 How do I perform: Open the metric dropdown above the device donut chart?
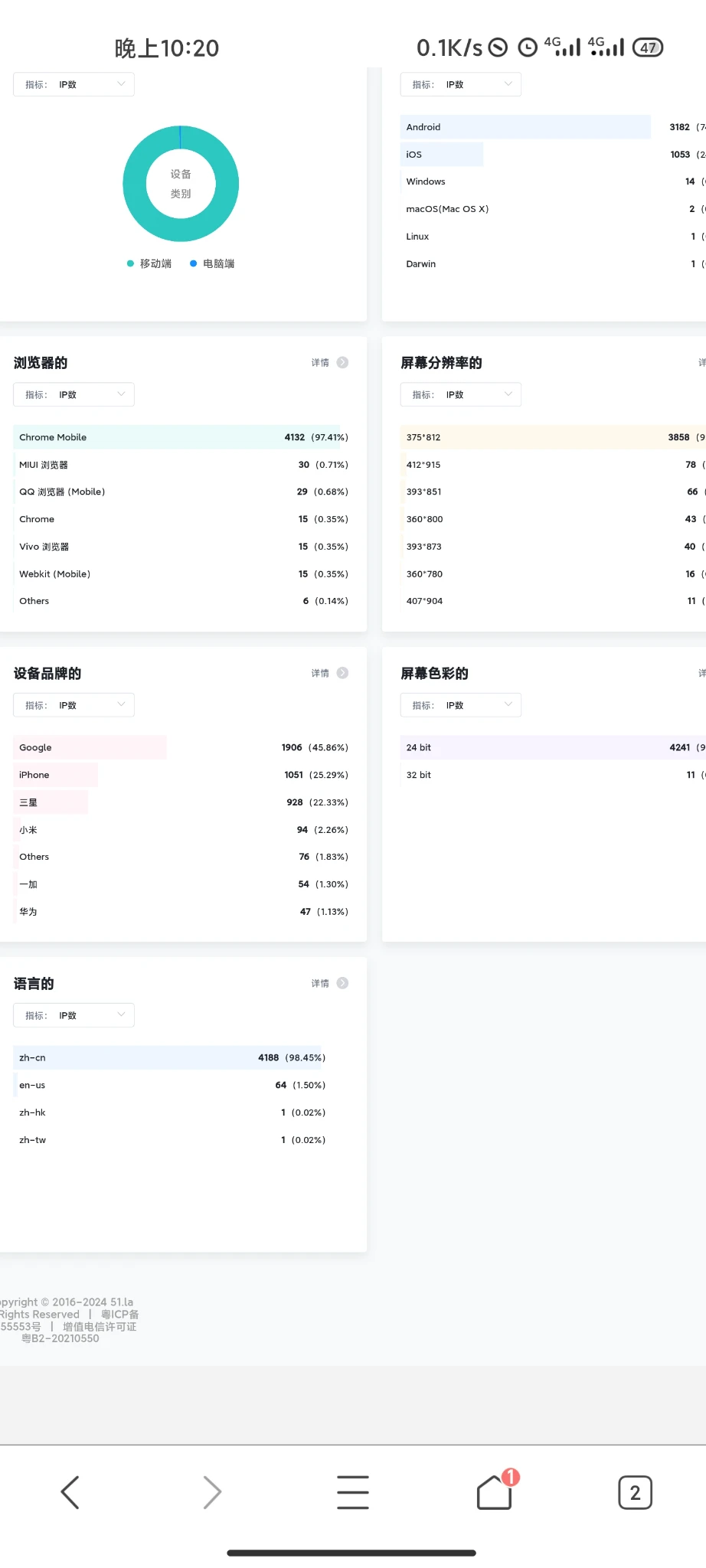[74, 84]
